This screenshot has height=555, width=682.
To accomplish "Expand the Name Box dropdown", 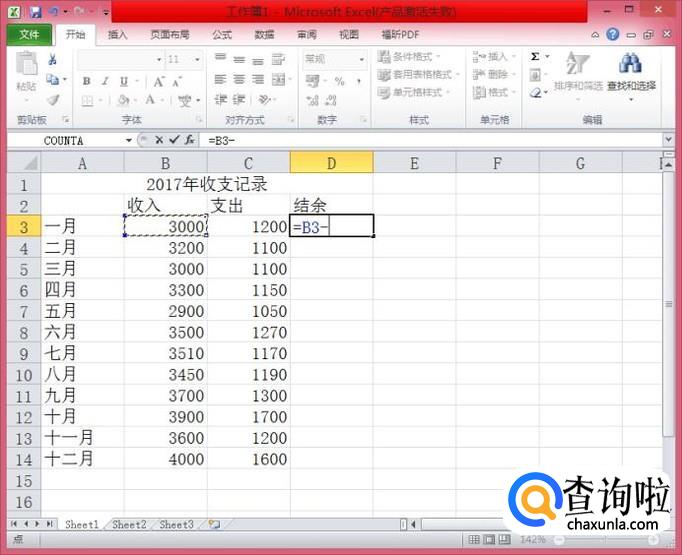I will tap(129, 140).
